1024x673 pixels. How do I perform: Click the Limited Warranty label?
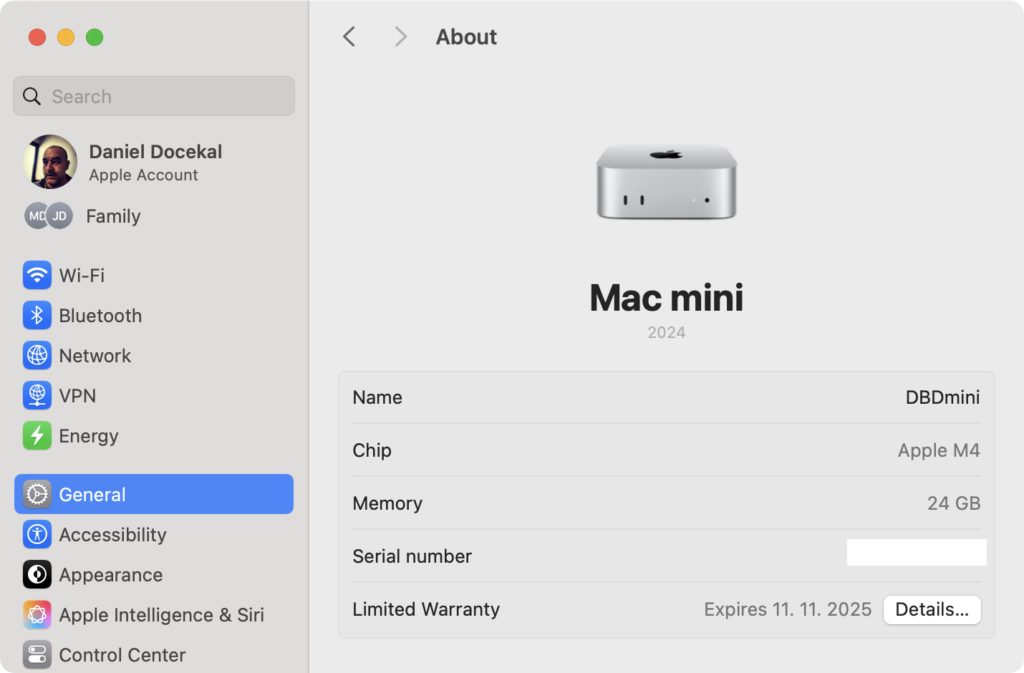(x=426, y=610)
